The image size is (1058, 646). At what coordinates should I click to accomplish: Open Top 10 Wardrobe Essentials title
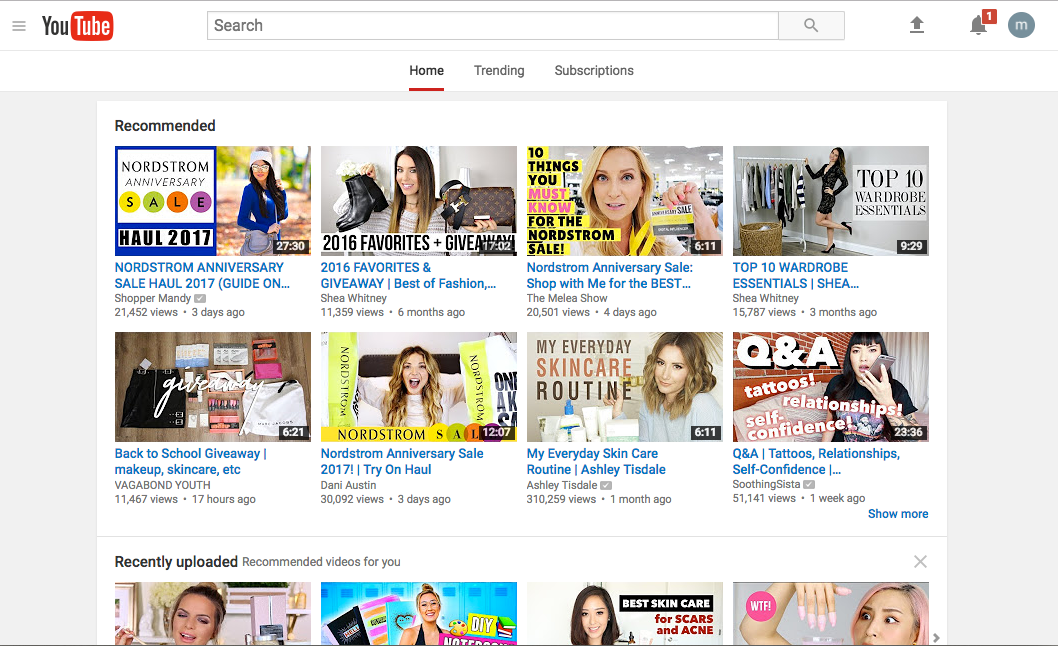click(x=796, y=275)
